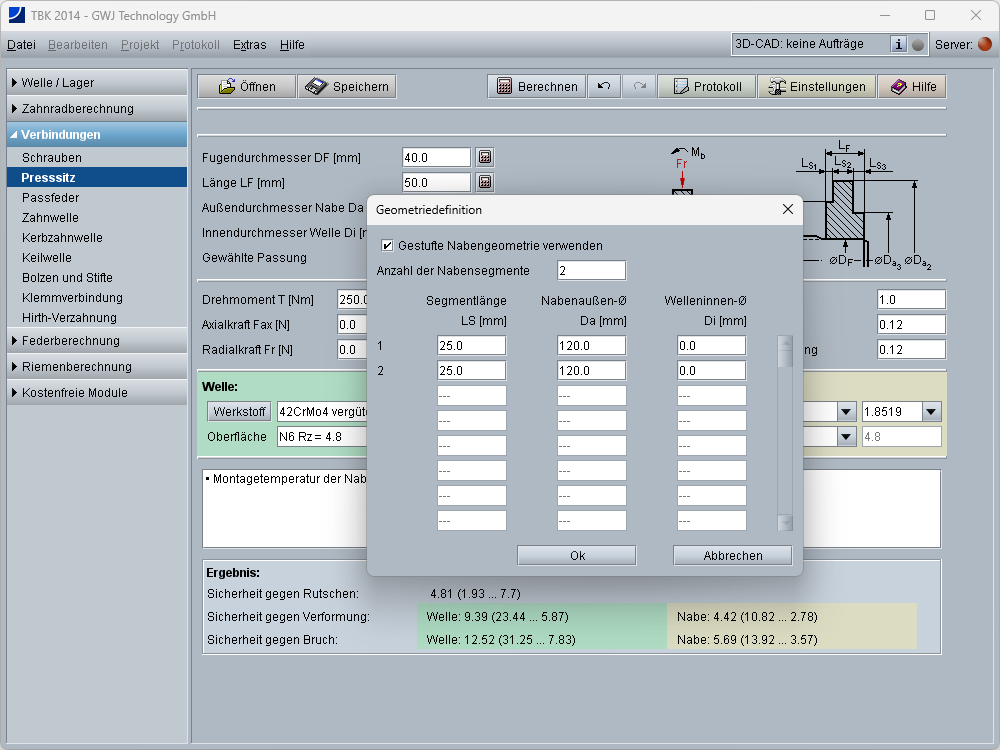Open the dropdown showing 1.8519

point(931,411)
